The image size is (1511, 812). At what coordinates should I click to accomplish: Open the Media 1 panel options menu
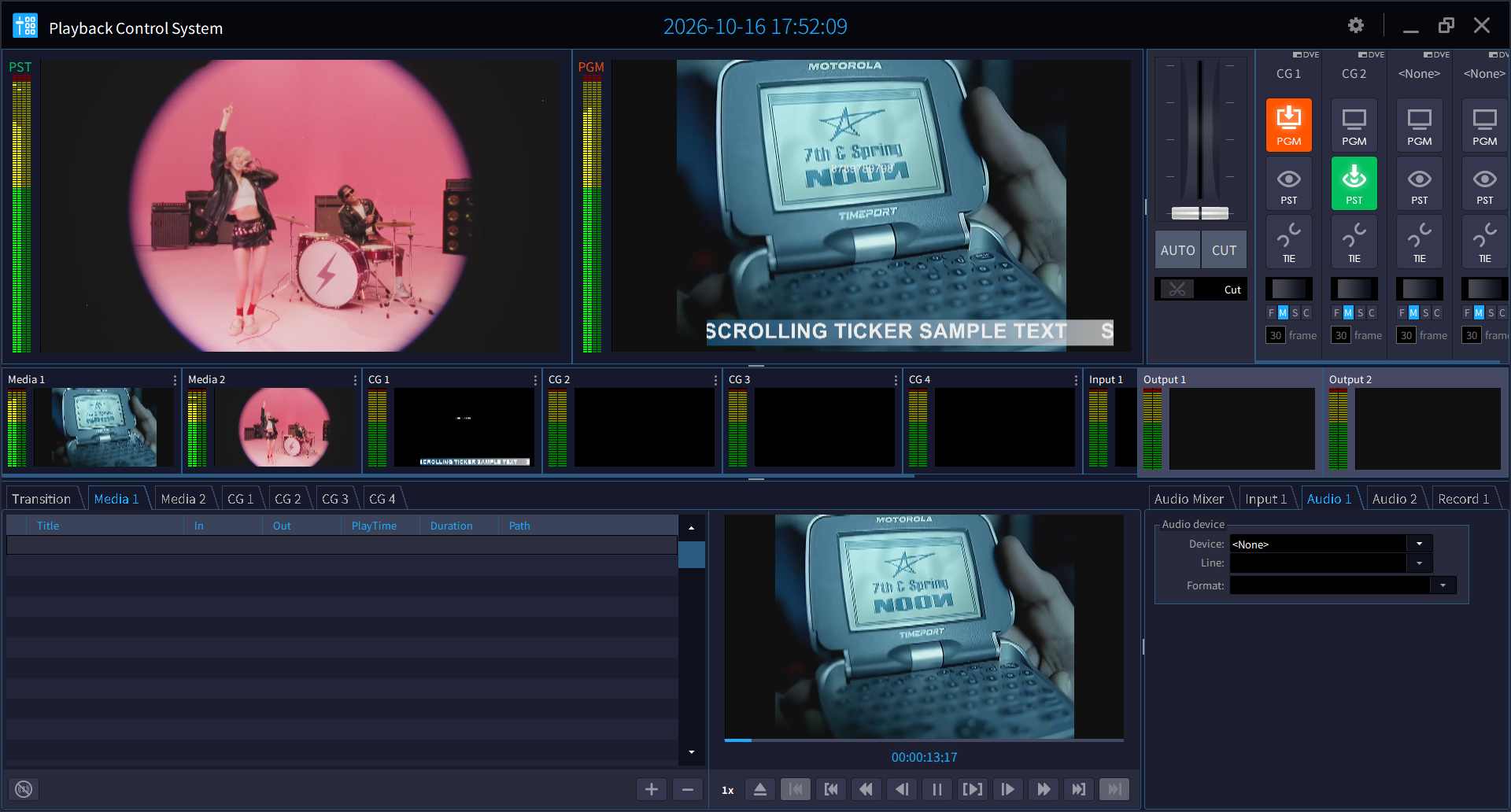tap(175, 380)
